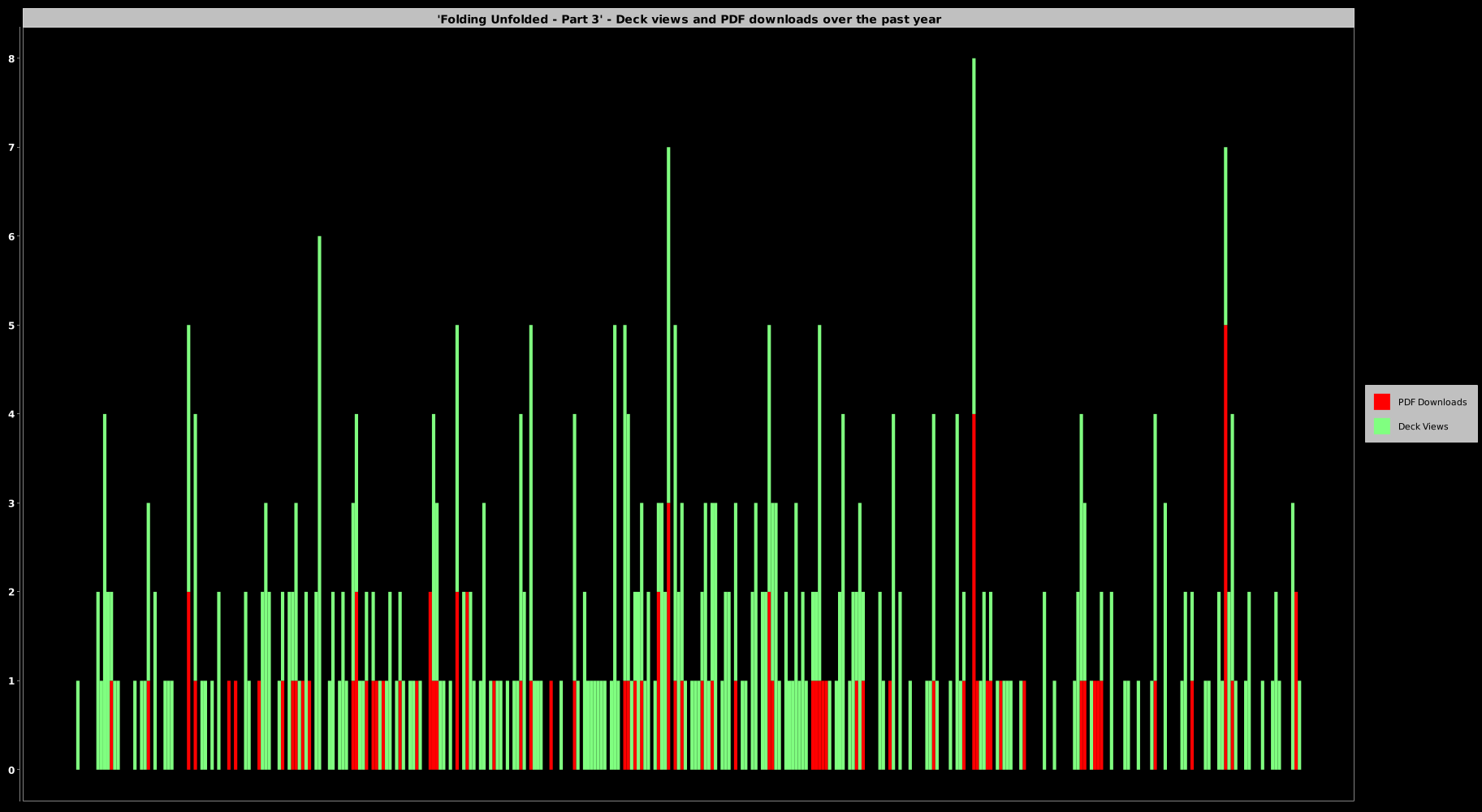Click the green Deck Views legend swatch
The height and width of the screenshot is (812, 1482).
1381,426
